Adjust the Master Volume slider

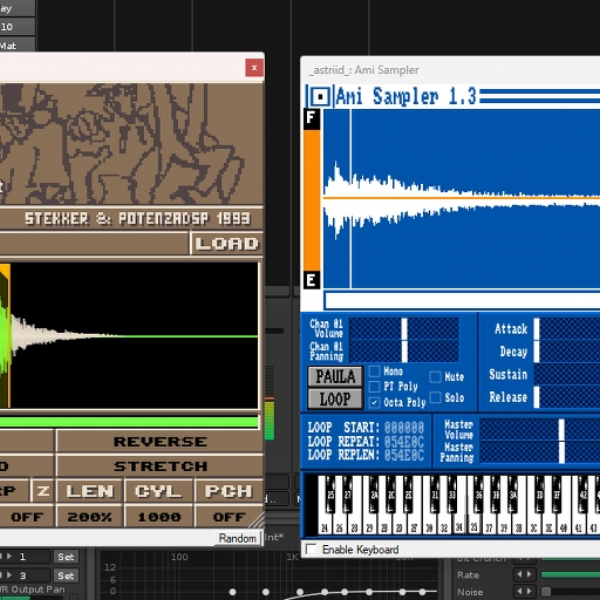pos(540,429)
